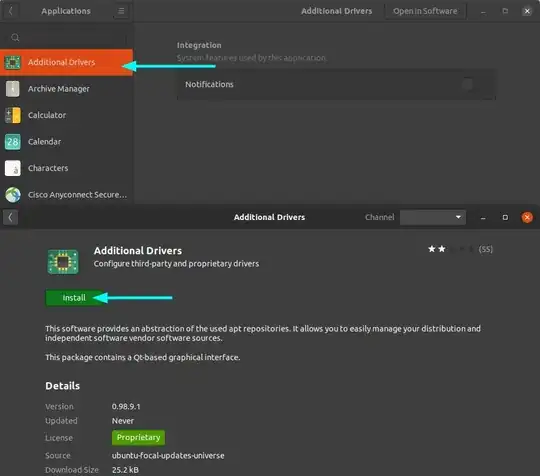Choose the Characters app icon
Image resolution: width=540 pixels, height=476 pixels.
pyautogui.click(x=13, y=168)
